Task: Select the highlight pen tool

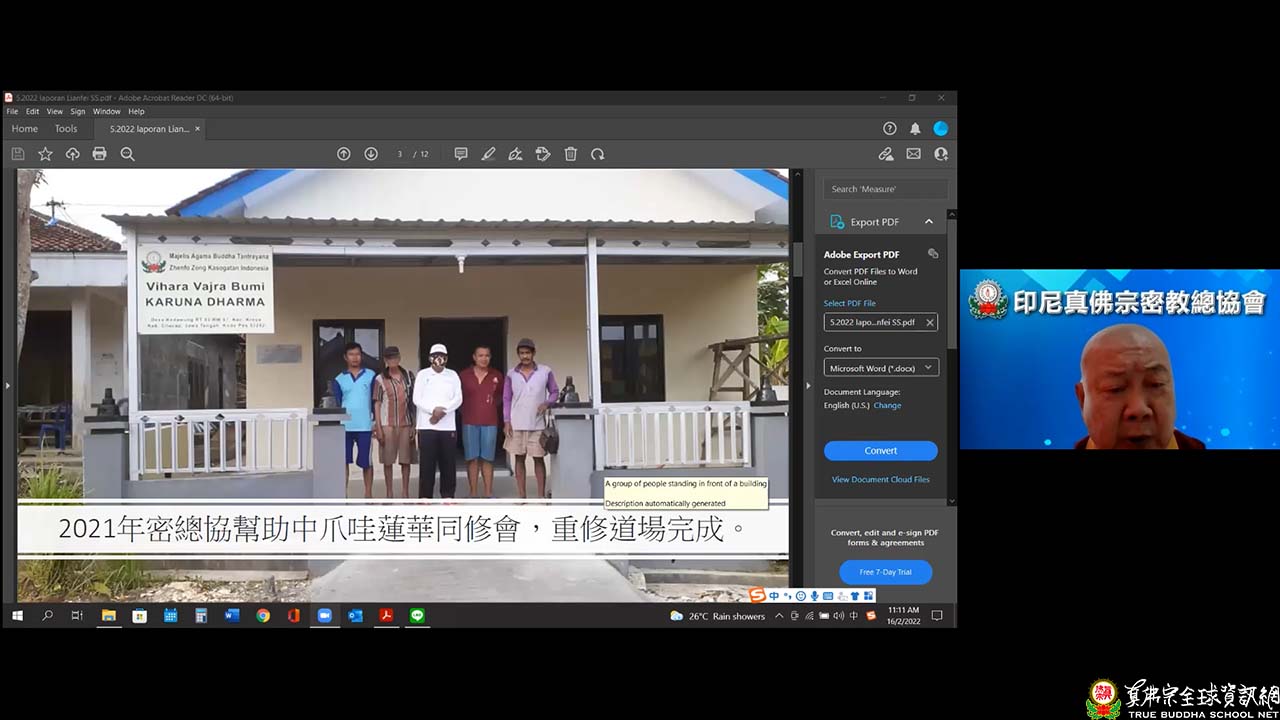Action: pyautogui.click(x=488, y=154)
